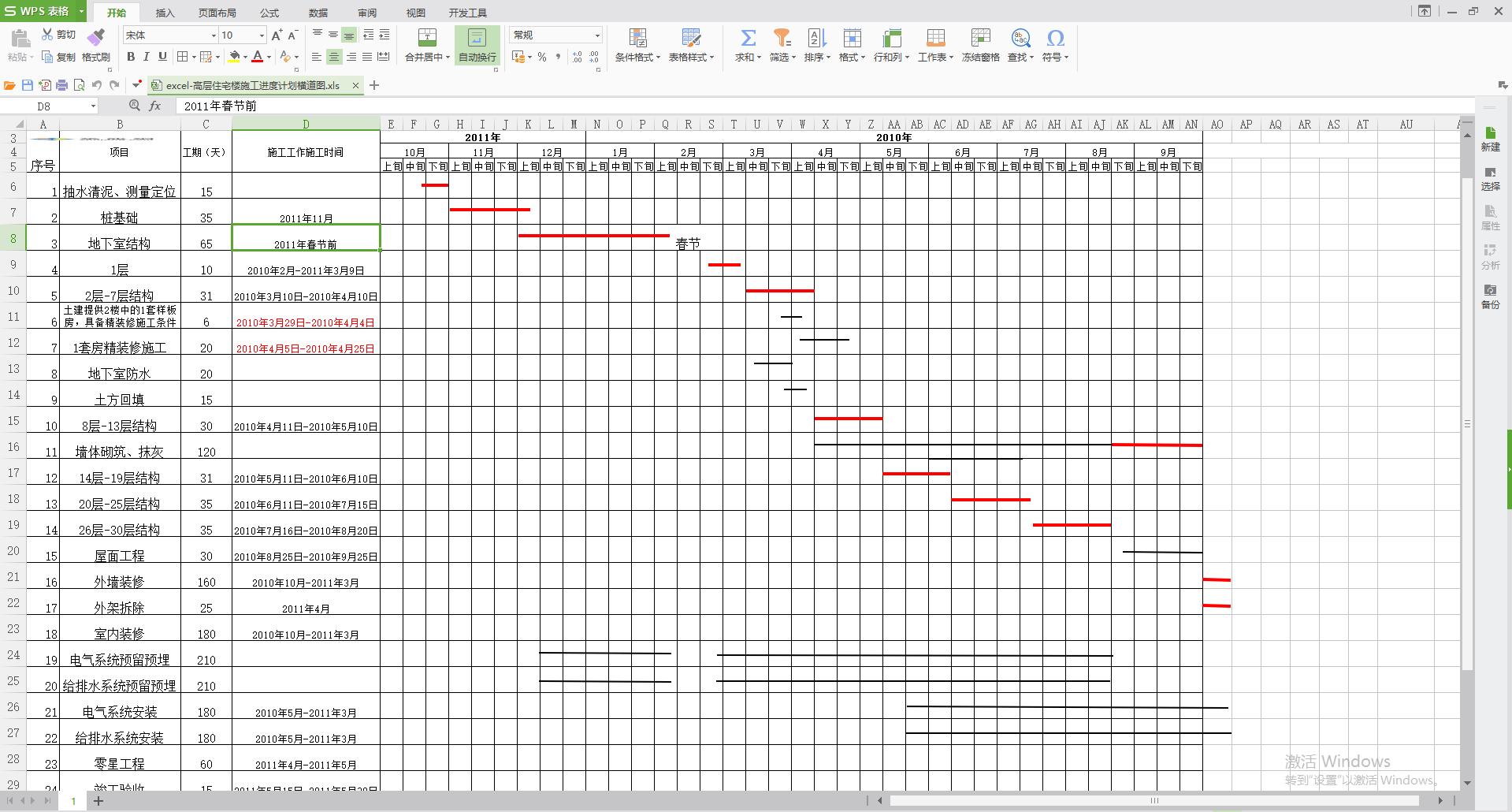Open a new document tab with plus
1512x812 pixels.
point(374,85)
